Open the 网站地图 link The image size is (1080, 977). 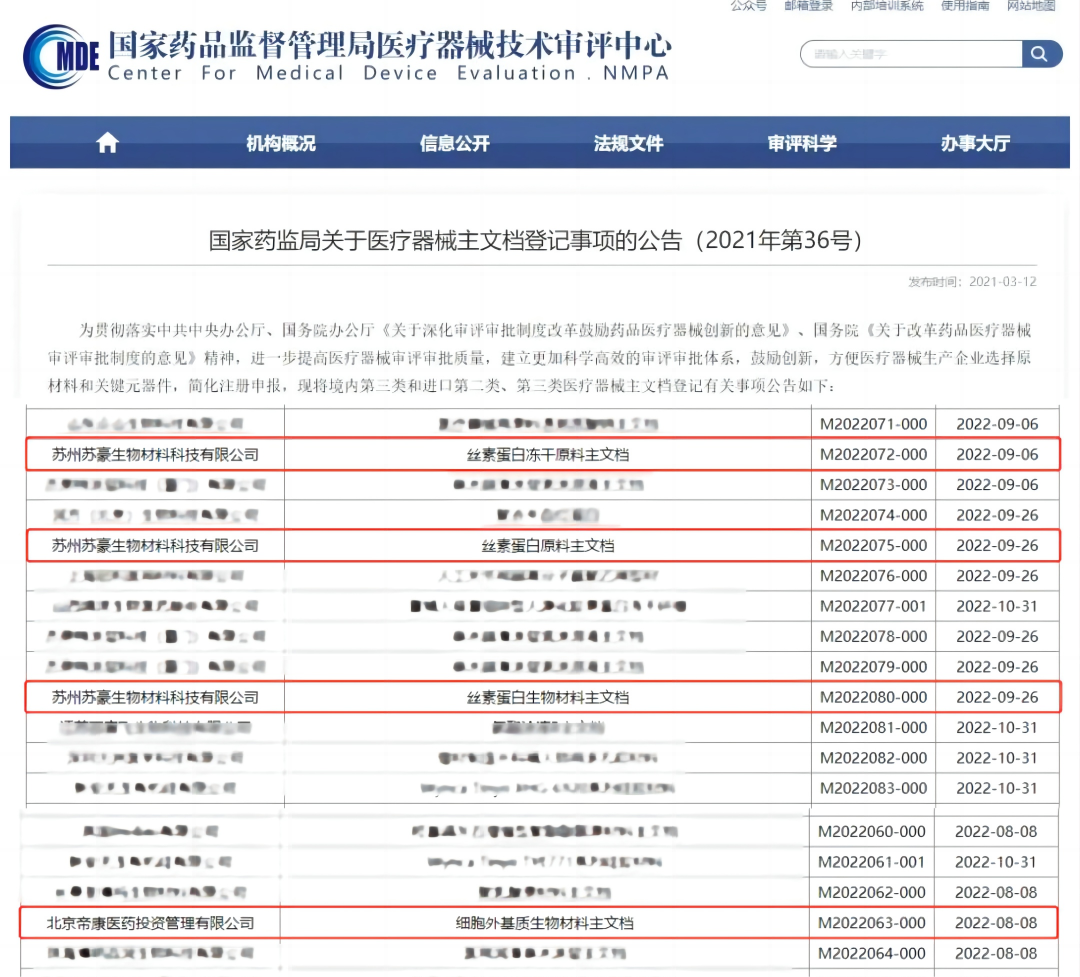pos(1031,5)
